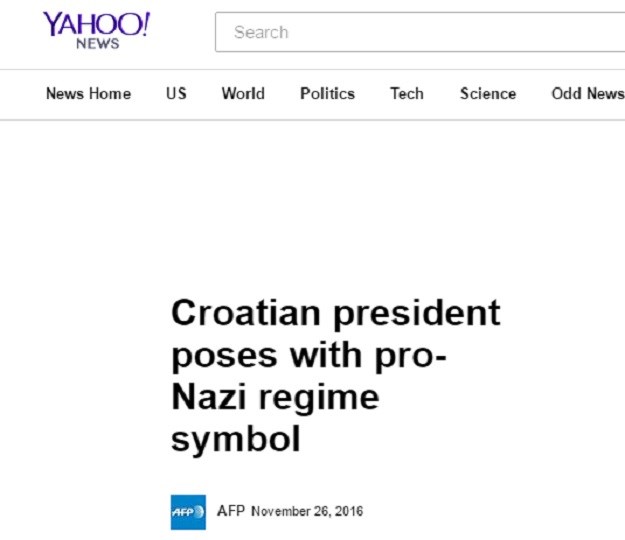Click the word 'symbol' in headline
The height and width of the screenshot is (540, 625).
coord(235,439)
